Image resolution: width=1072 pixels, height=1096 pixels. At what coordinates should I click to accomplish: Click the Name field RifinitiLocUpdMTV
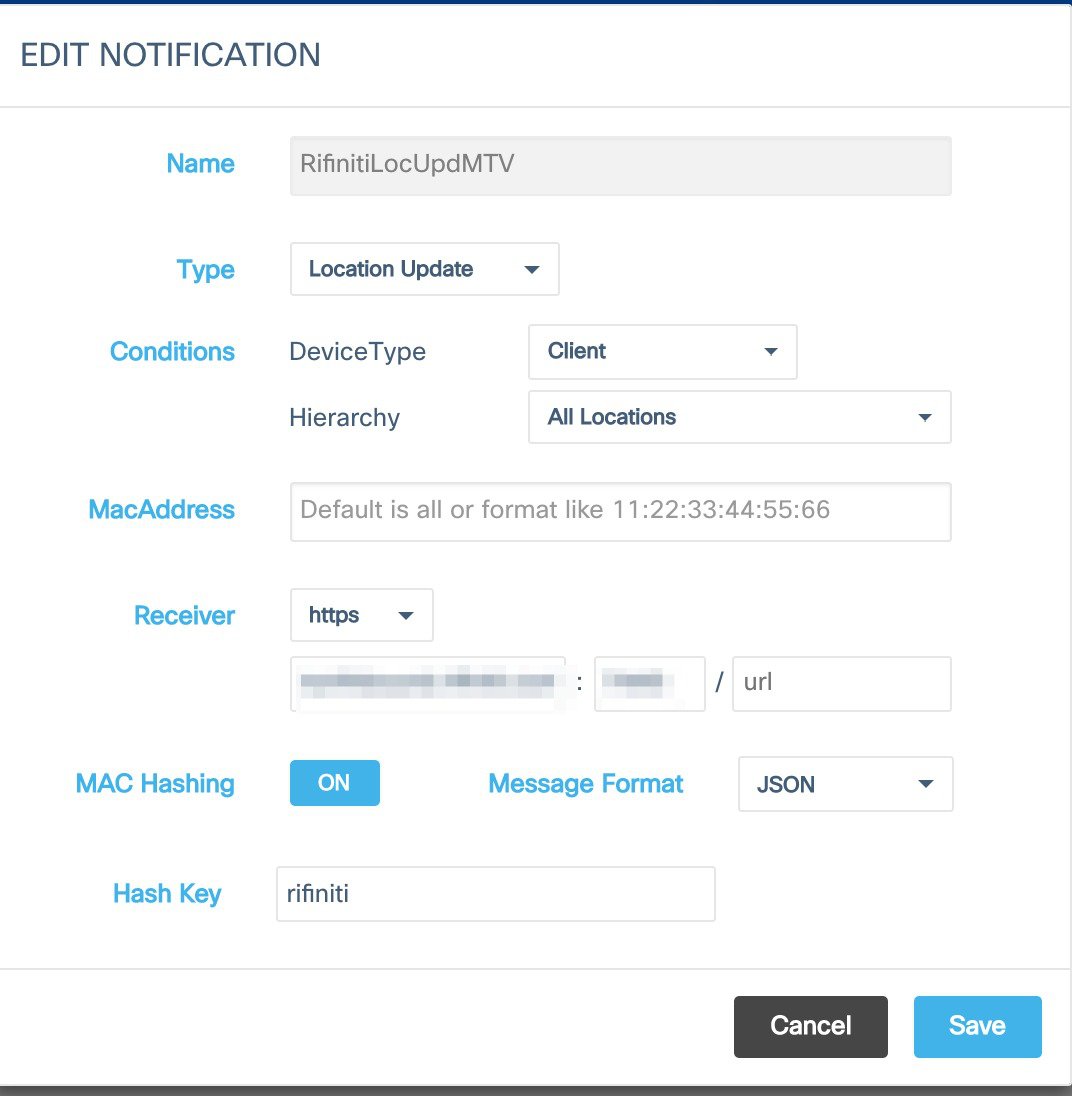tap(620, 165)
